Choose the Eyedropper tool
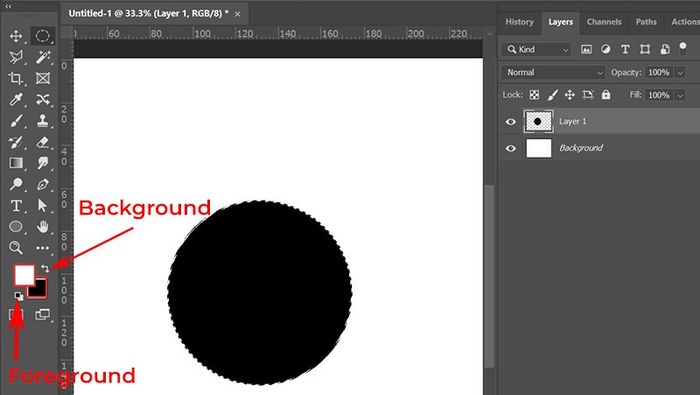Image resolution: width=700 pixels, height=395 pixels. (16, 99)
